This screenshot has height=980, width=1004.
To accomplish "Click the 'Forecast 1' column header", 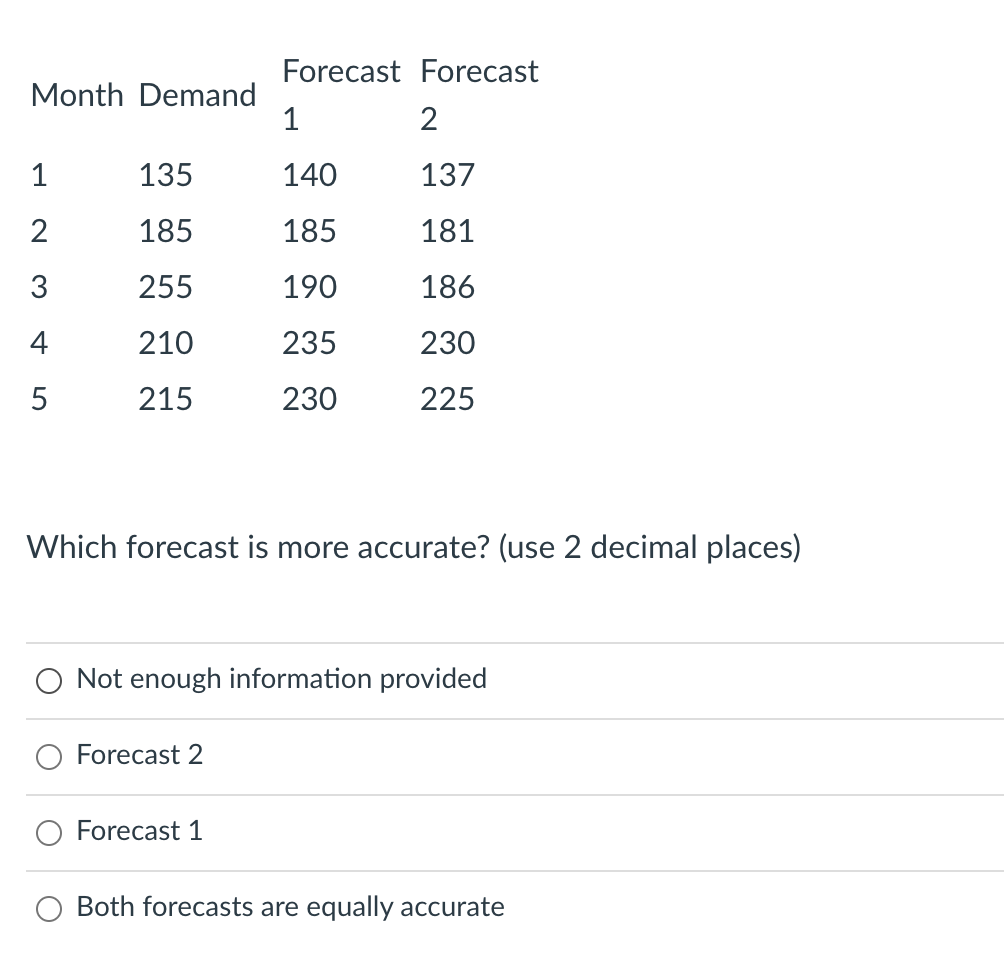I will coord(341,95).
